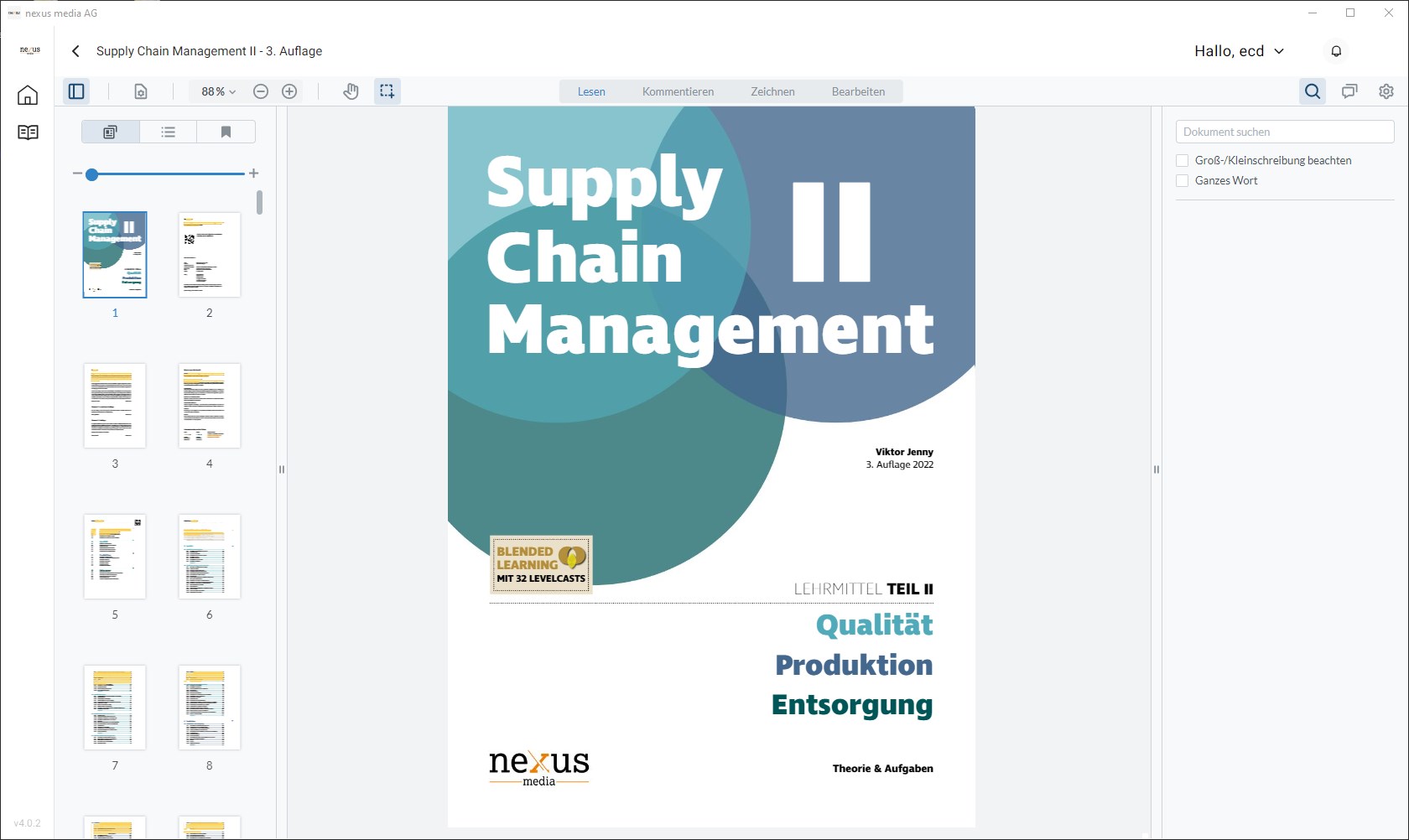
Task: Go back using the arrow beside the title
Action: pos(75,51)
